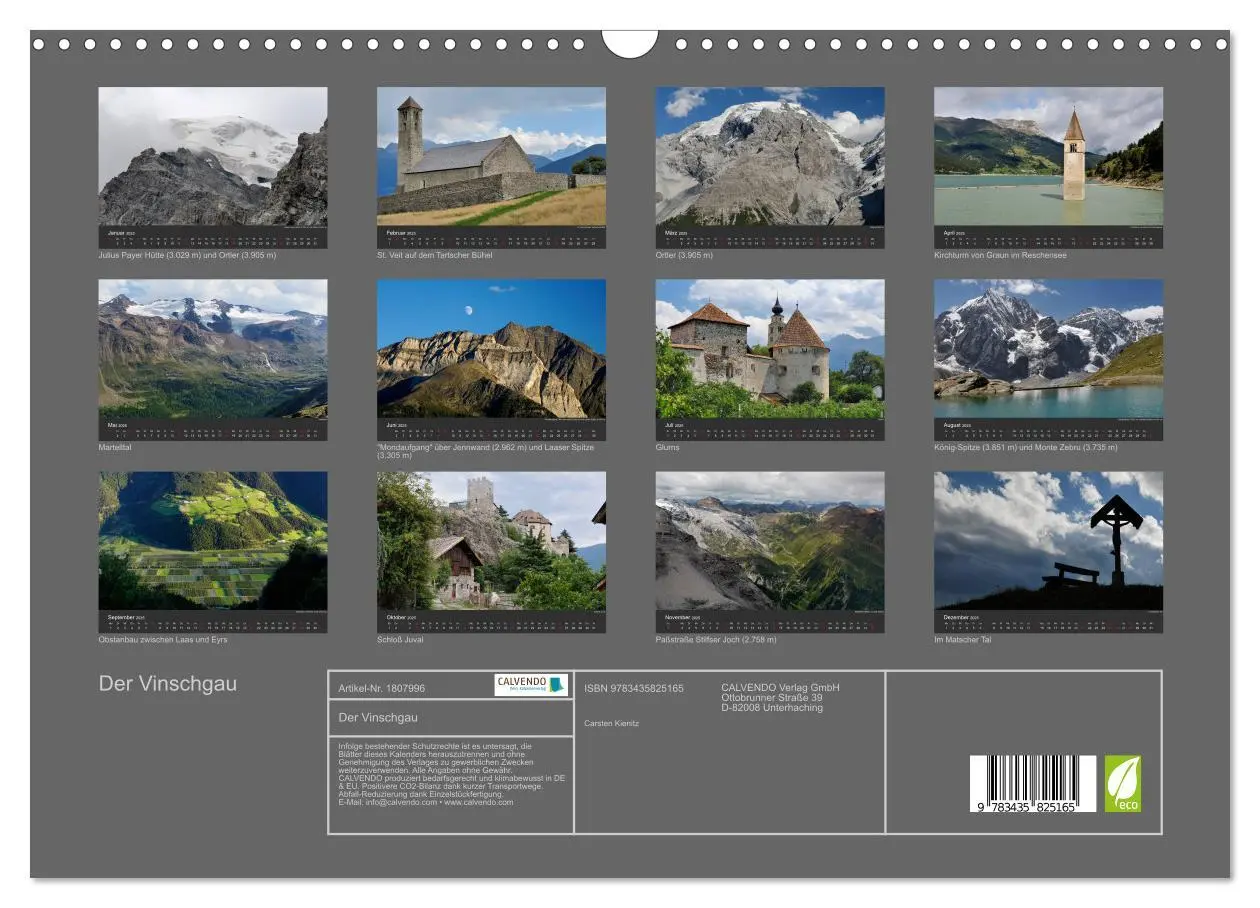The image size is (1260, 908).
Task: Click caption 'Martelltal'
Action: 115,448
